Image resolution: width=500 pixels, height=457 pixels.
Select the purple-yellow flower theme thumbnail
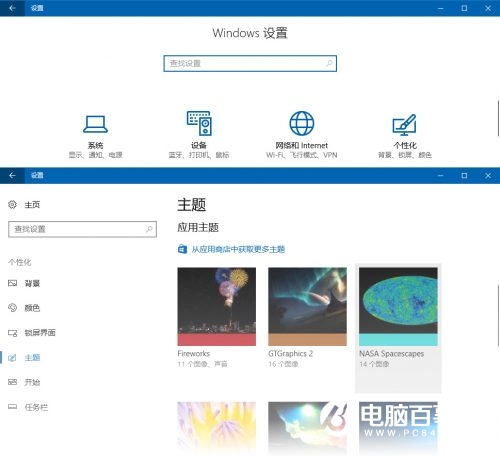(217, 428)
